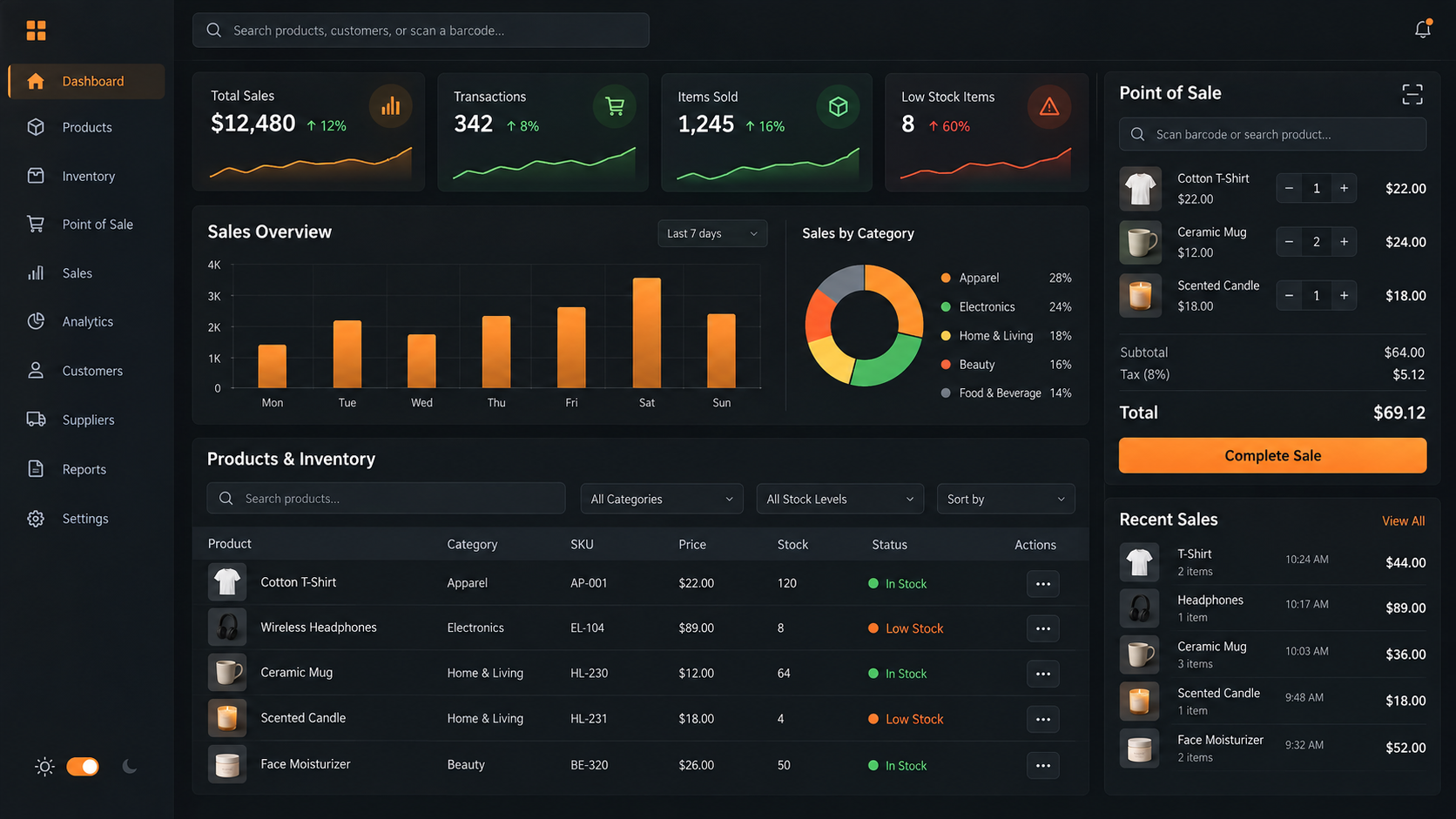Image resolution: width=1456 pixels, height=819 pixels.
Task: Click the moon dark-mode icon
Action: 129,766
